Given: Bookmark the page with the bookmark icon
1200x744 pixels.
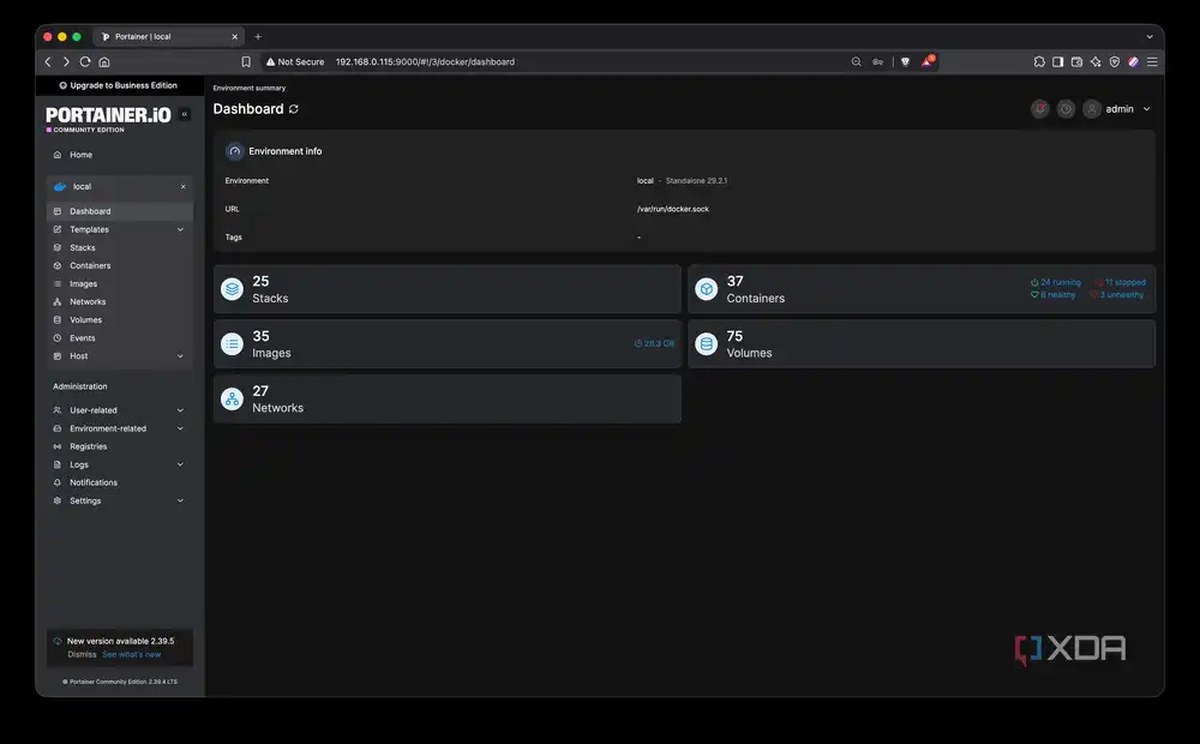Looking at the screenshot, I should 246,62.
